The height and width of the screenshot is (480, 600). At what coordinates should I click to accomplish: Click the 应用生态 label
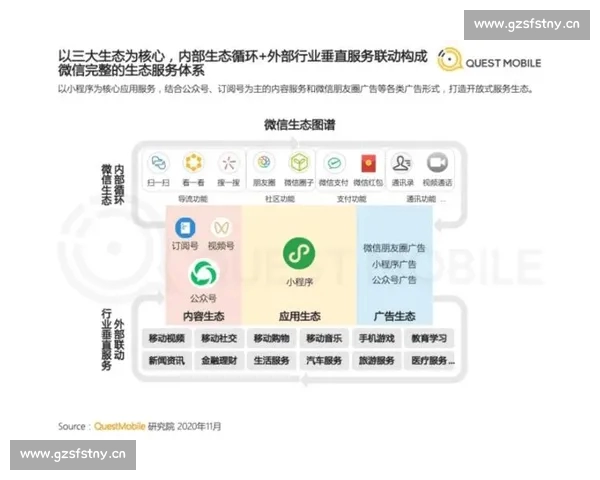tap(300, 316)
